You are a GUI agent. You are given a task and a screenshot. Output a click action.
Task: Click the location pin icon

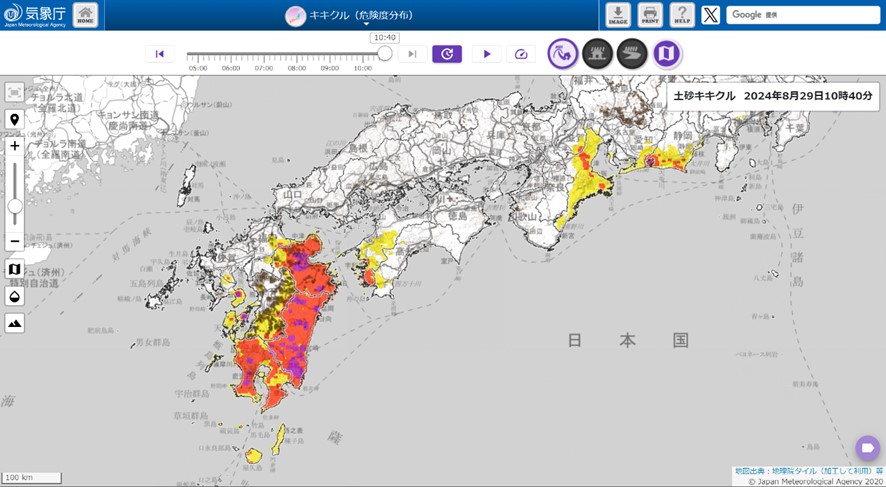tap(15, 120)
